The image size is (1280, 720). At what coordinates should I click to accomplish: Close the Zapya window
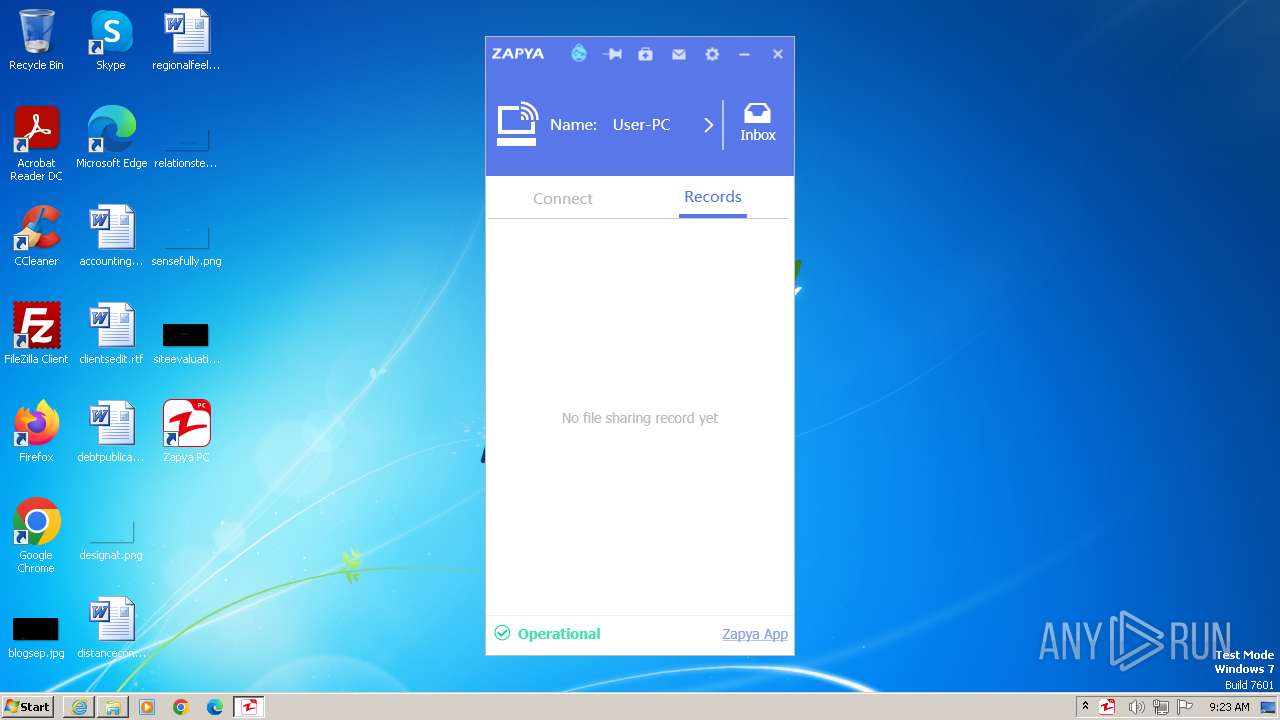[777, 54]
